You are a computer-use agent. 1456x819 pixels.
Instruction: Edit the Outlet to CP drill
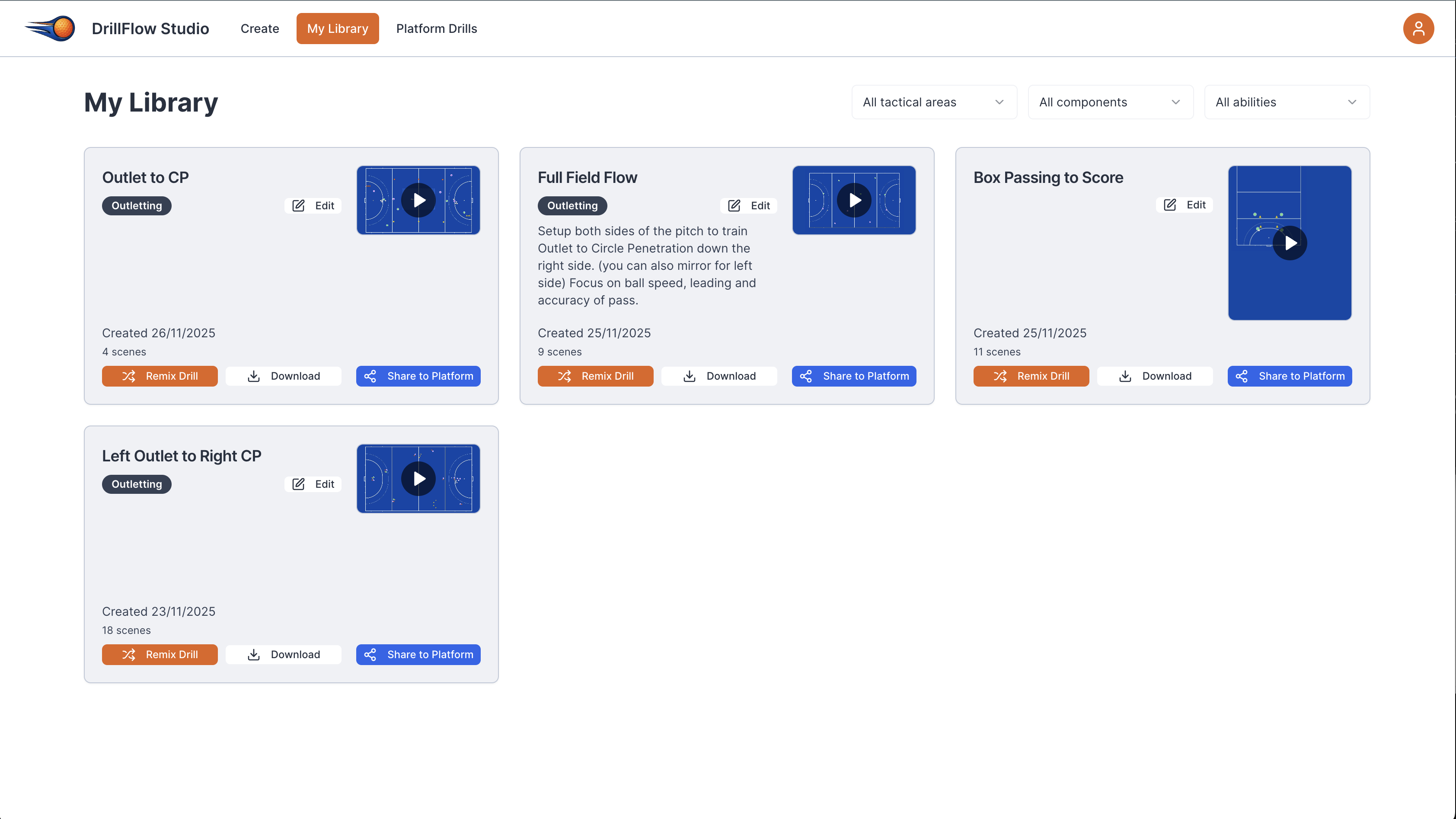313,206
